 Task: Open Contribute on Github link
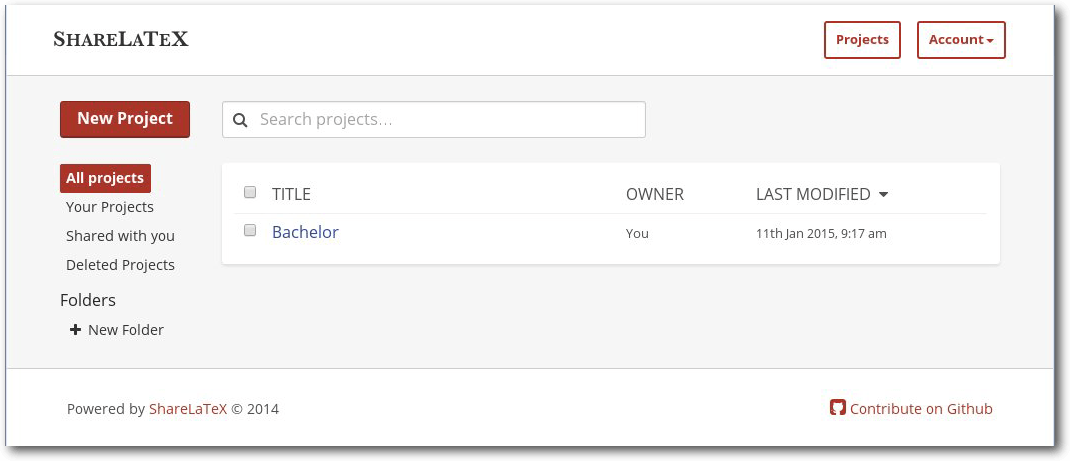coord(921,409)
